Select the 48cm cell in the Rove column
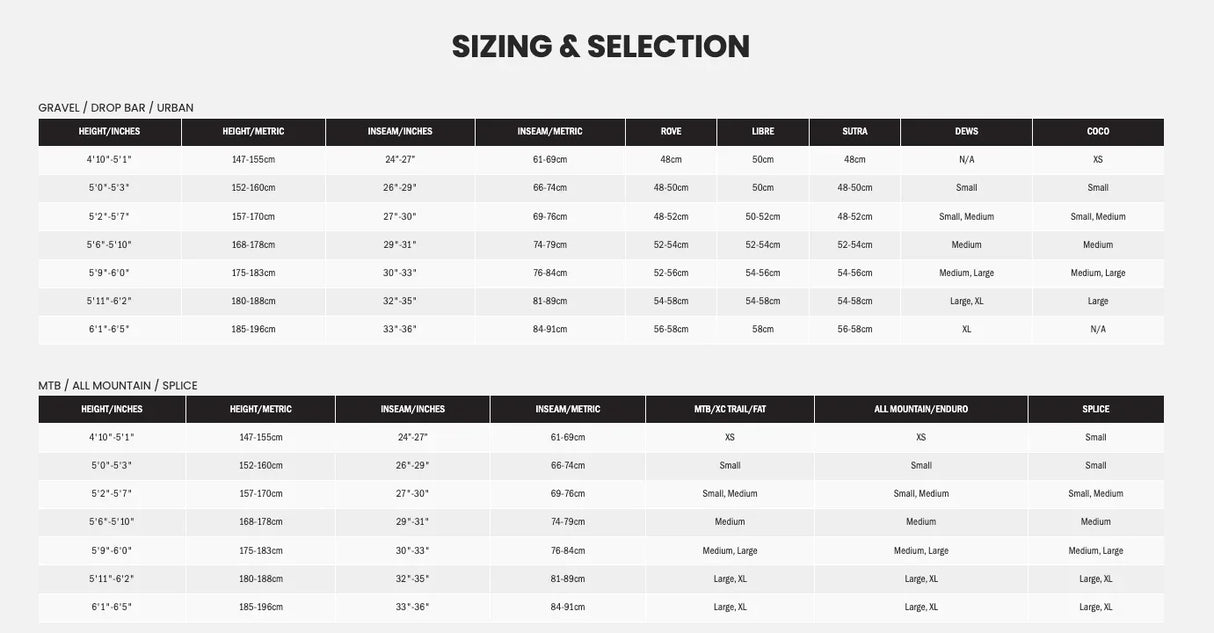Image resolution: width=1214 pixels, height=633 pixels. click(671, 160)
